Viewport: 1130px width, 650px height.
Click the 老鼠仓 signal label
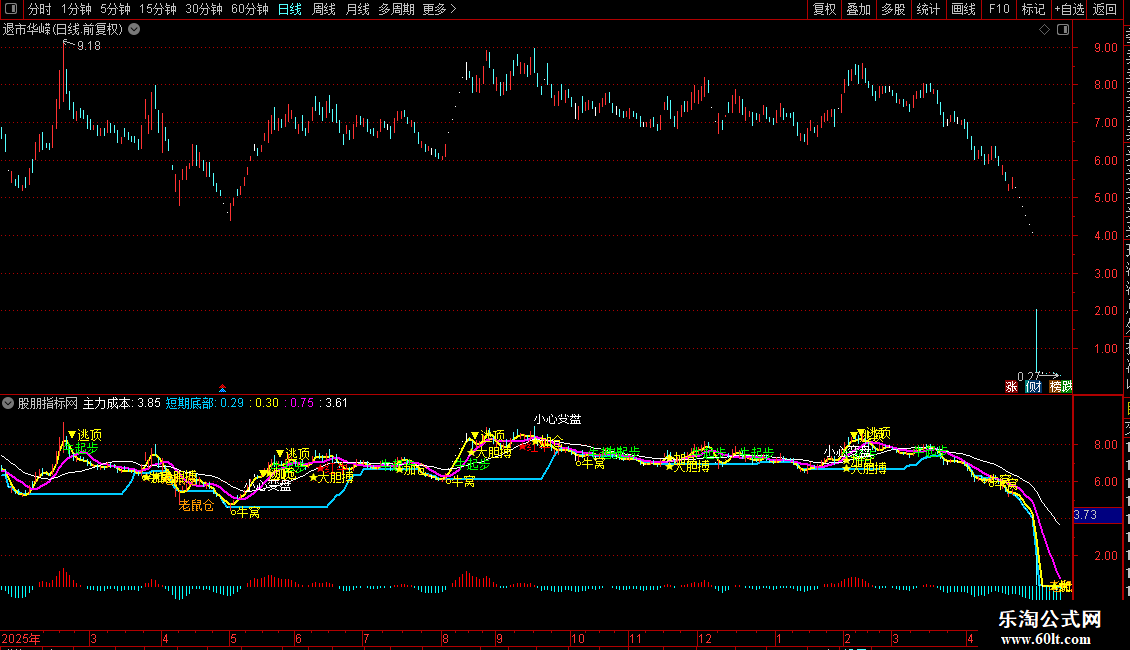196,506
